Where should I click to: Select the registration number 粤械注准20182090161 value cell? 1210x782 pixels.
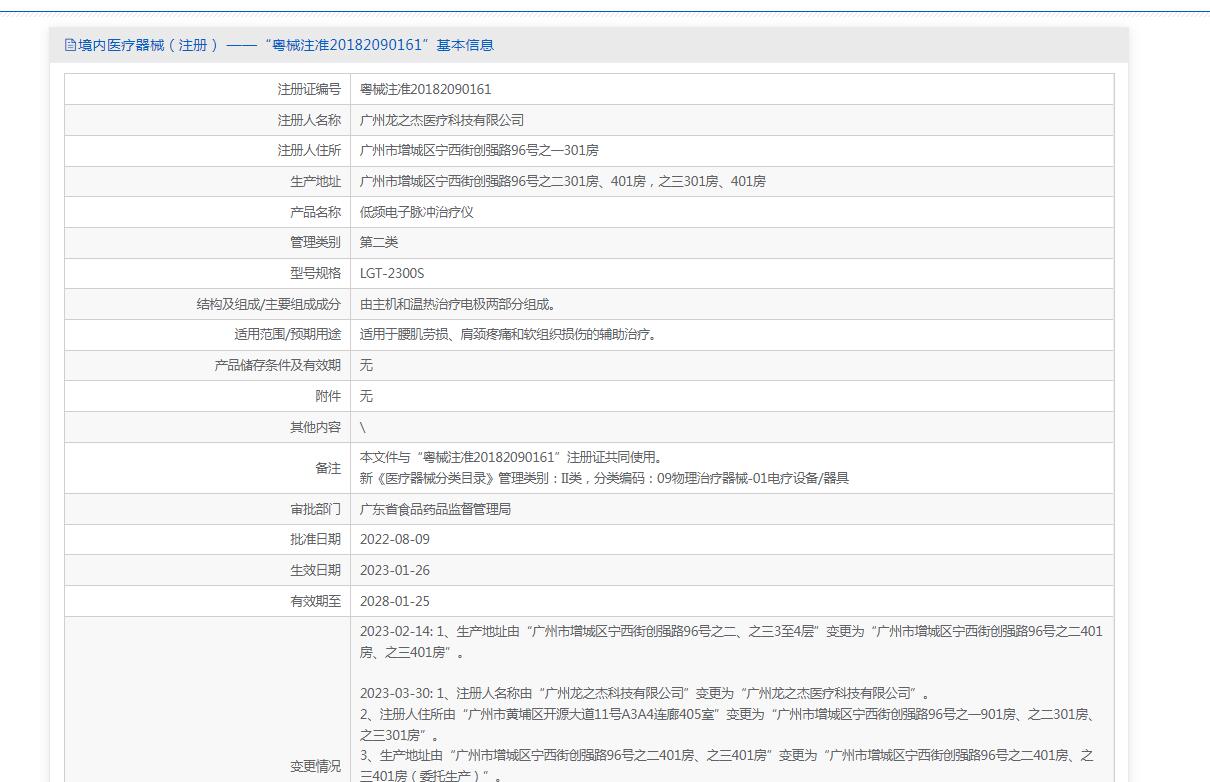(425, 89)
